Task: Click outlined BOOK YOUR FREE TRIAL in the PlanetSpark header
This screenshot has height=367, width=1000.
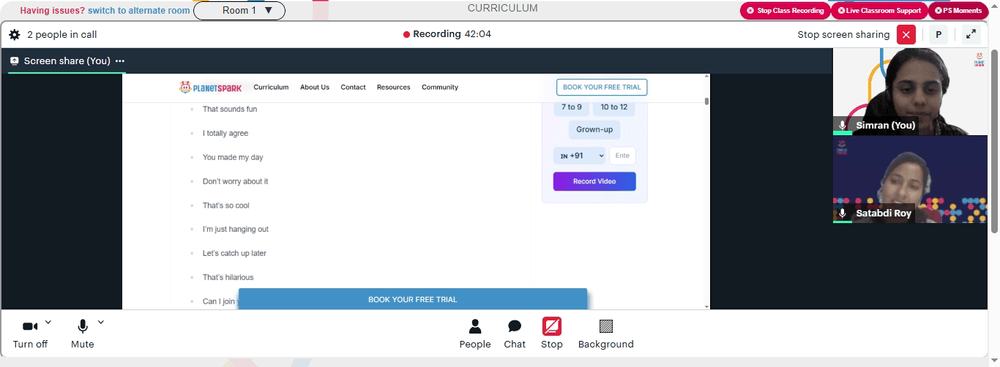Action: pos(601,87)
